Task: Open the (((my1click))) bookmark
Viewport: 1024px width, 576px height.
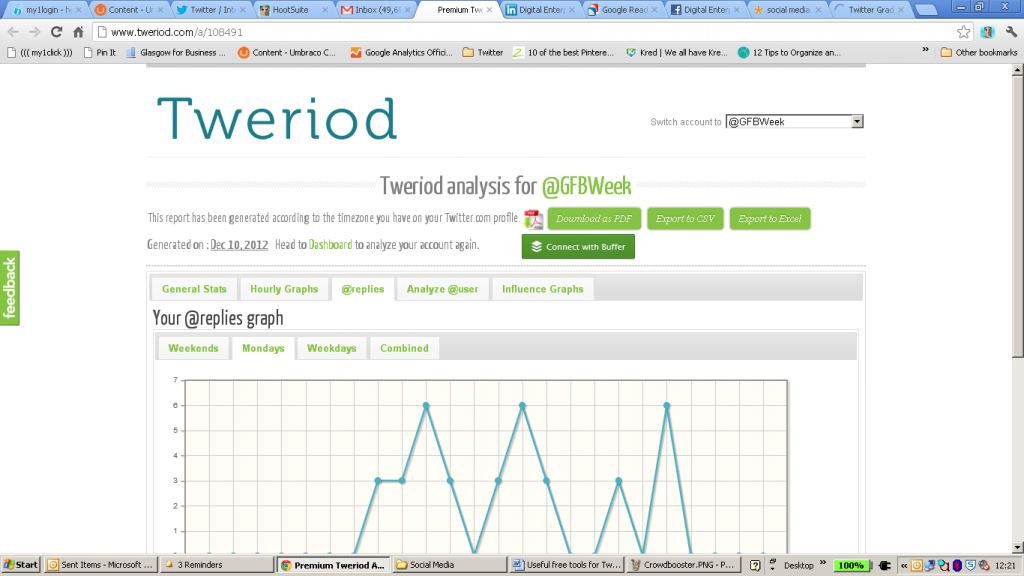Action: (40, 53)
